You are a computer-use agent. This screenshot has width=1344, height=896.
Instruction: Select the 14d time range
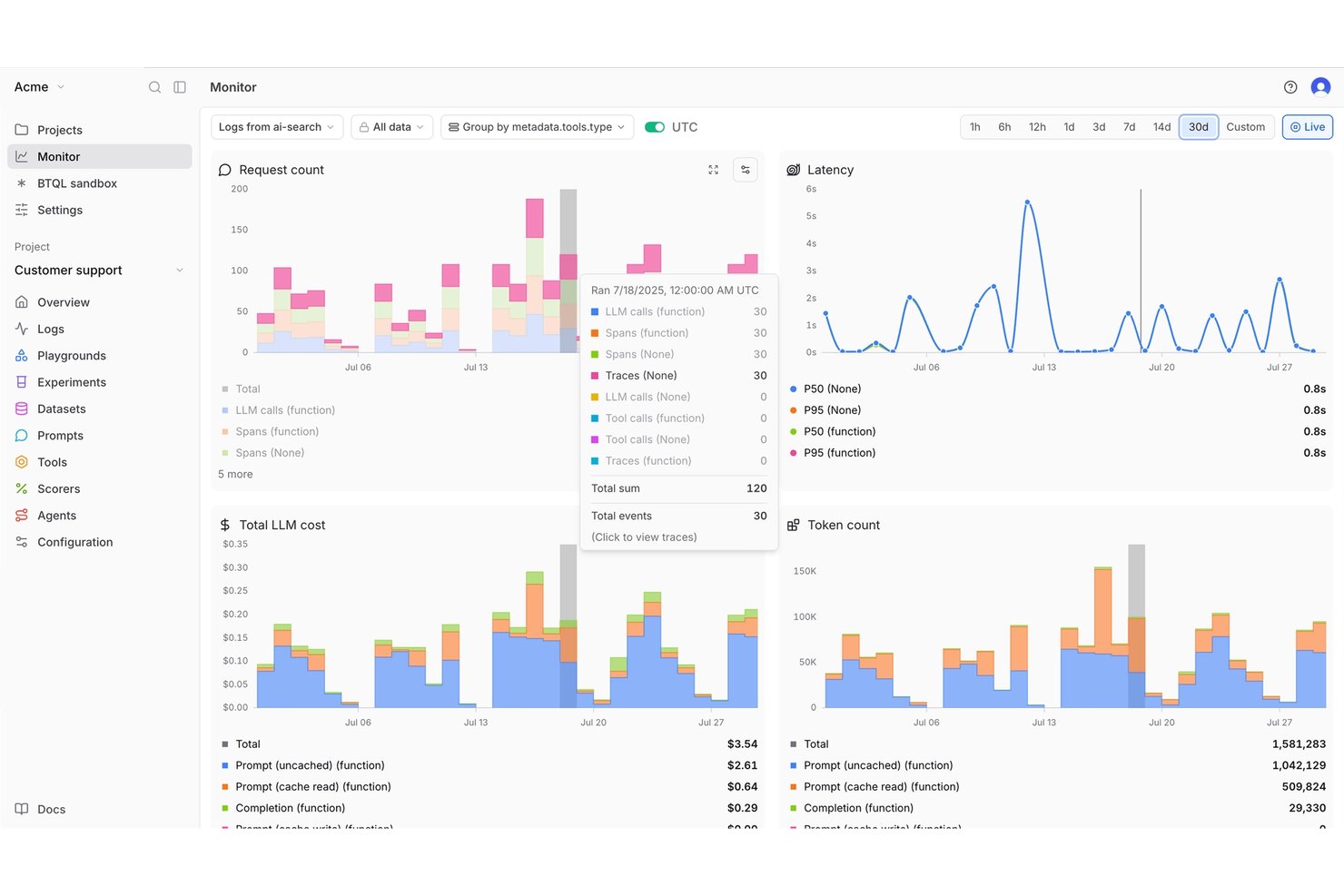[x=1161, y=127]
